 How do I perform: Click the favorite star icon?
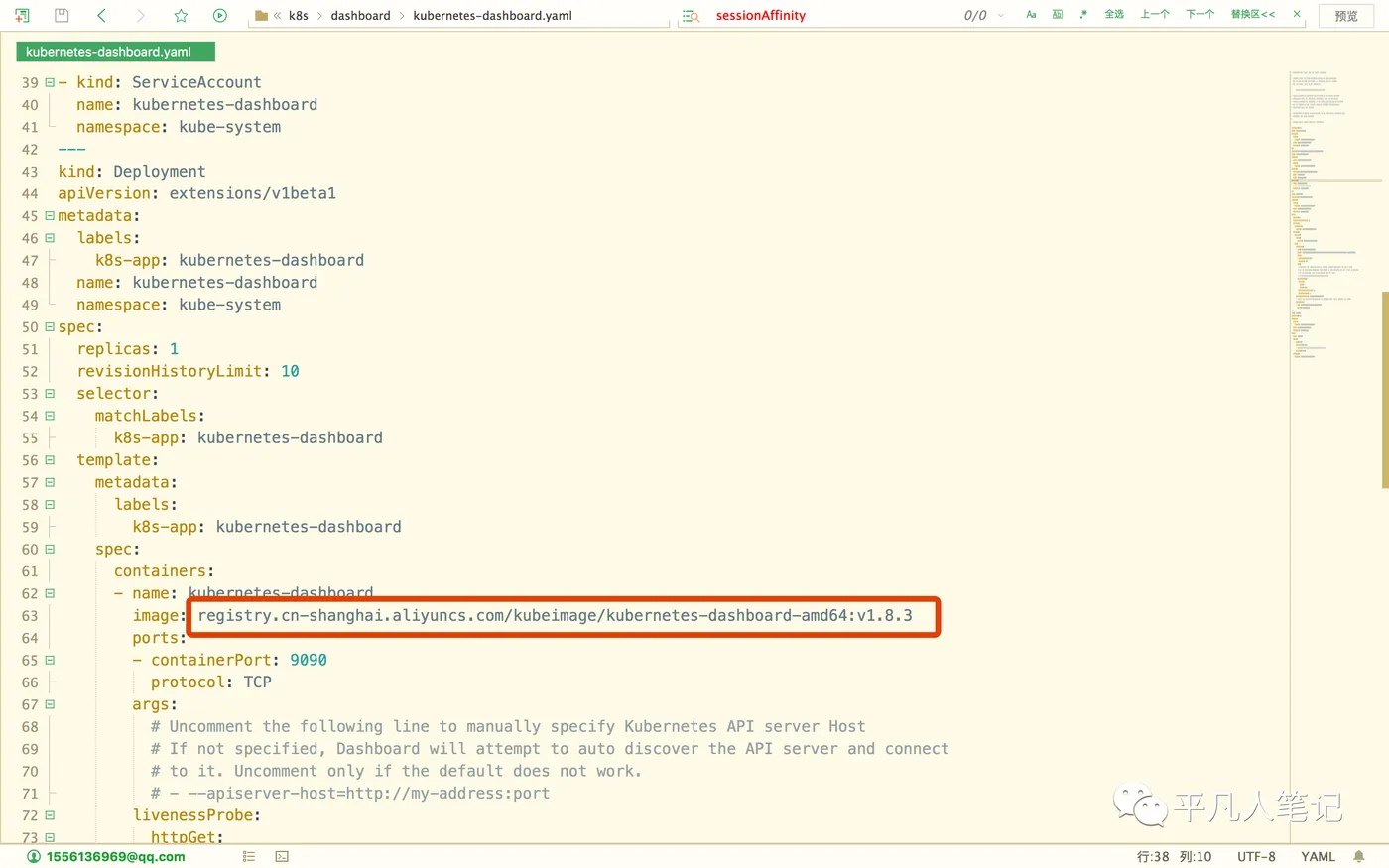pyautogui.click(x=181, y=15)
